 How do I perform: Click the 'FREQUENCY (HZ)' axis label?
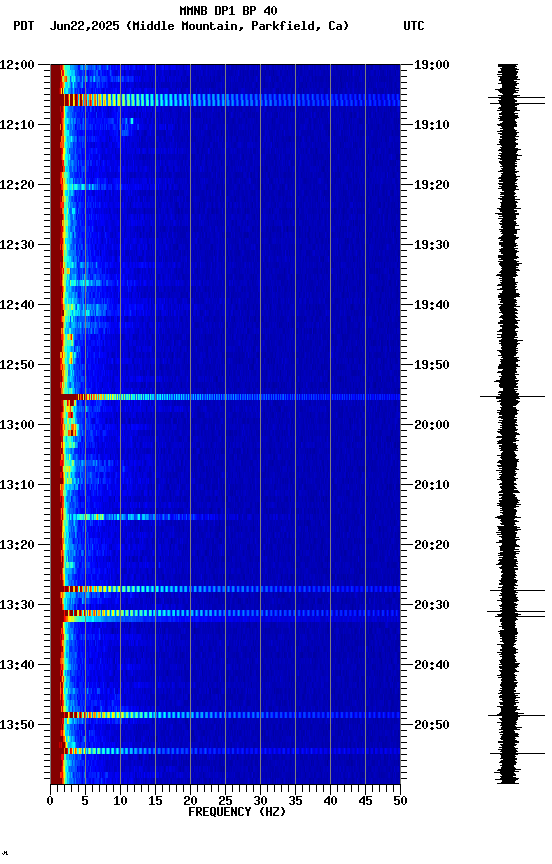pos(237,812)
